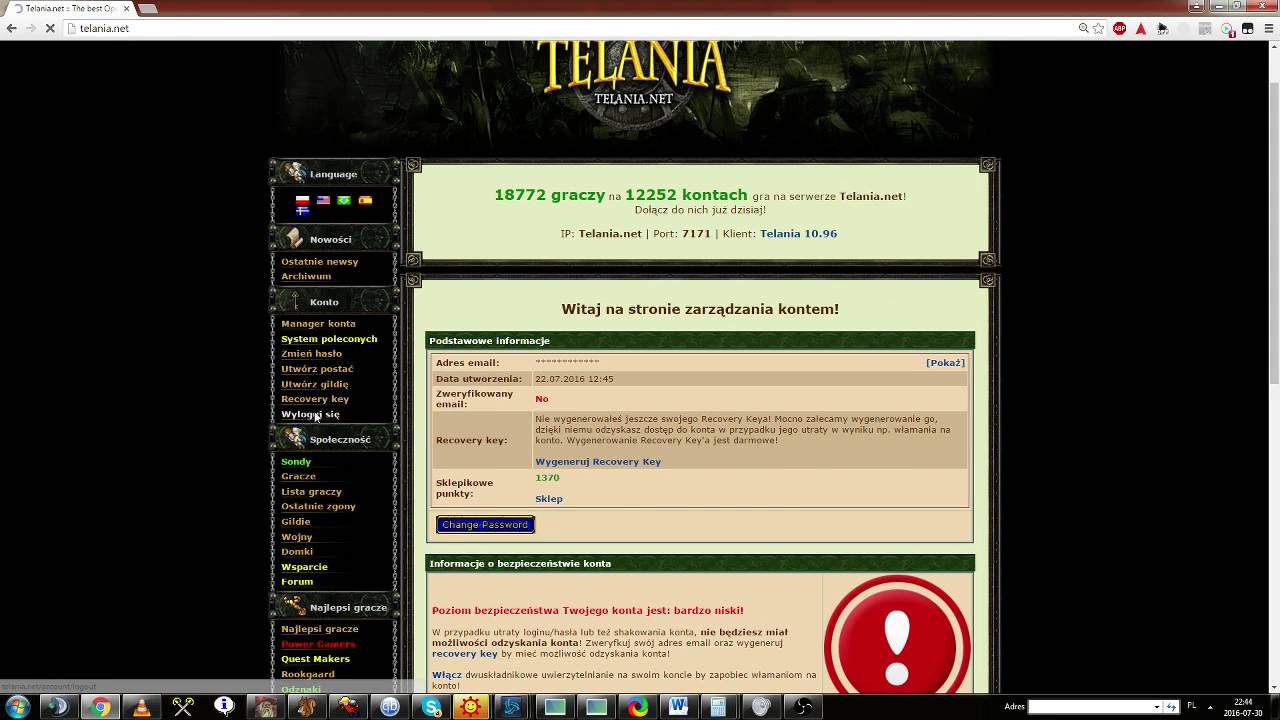Open the OBS taskbar icon

(803, 707)
